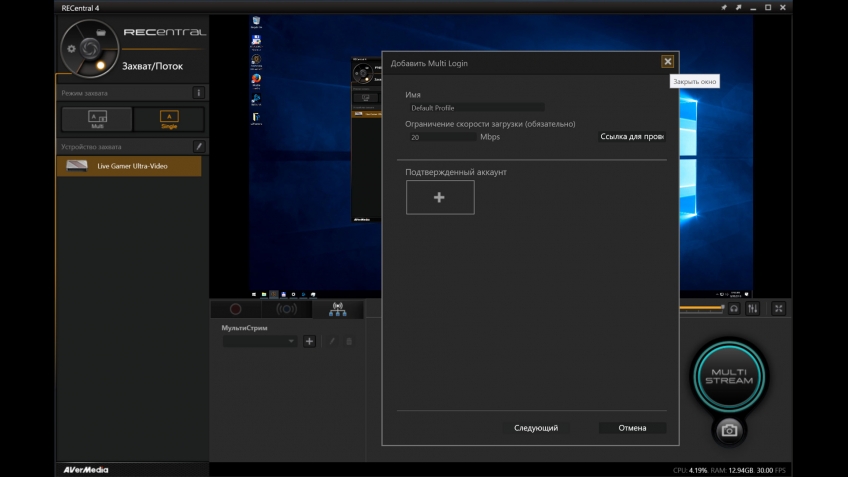Image resolution: width=848 pixels, height=477 pixels.
Task: Show capture mode info icon
Action: 198,93
